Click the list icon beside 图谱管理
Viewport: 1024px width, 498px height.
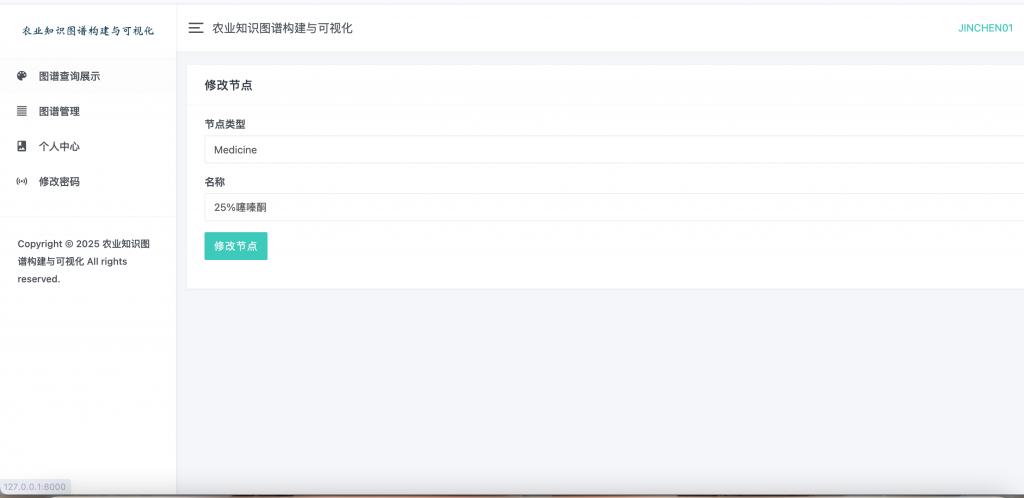point(22,111)
